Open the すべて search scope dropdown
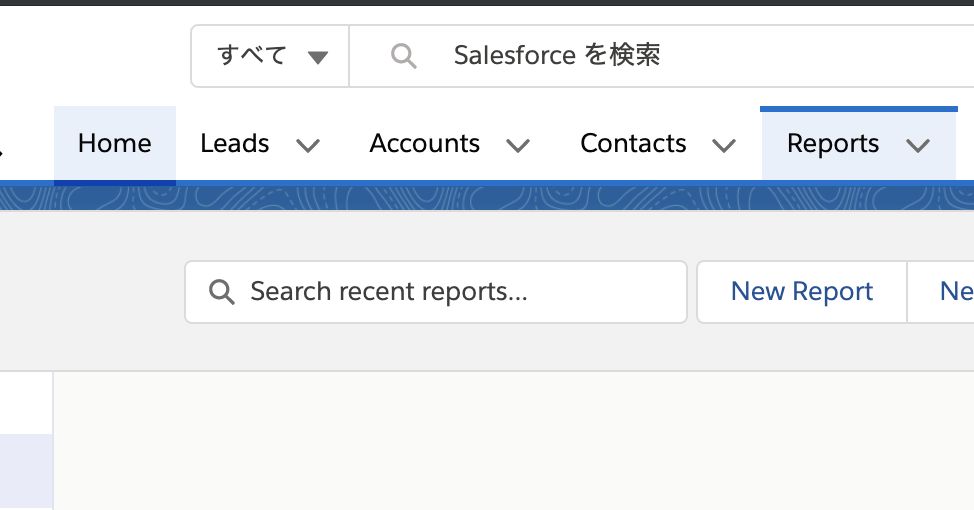The image size is (974, 510). (x=269, y=56)
